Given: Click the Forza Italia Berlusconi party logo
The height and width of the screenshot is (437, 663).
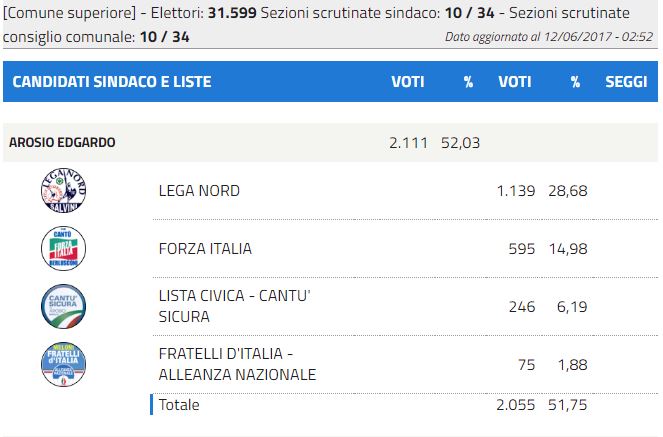Looking at the screenshot, I should pyautogui.click(x=63, y=249).
